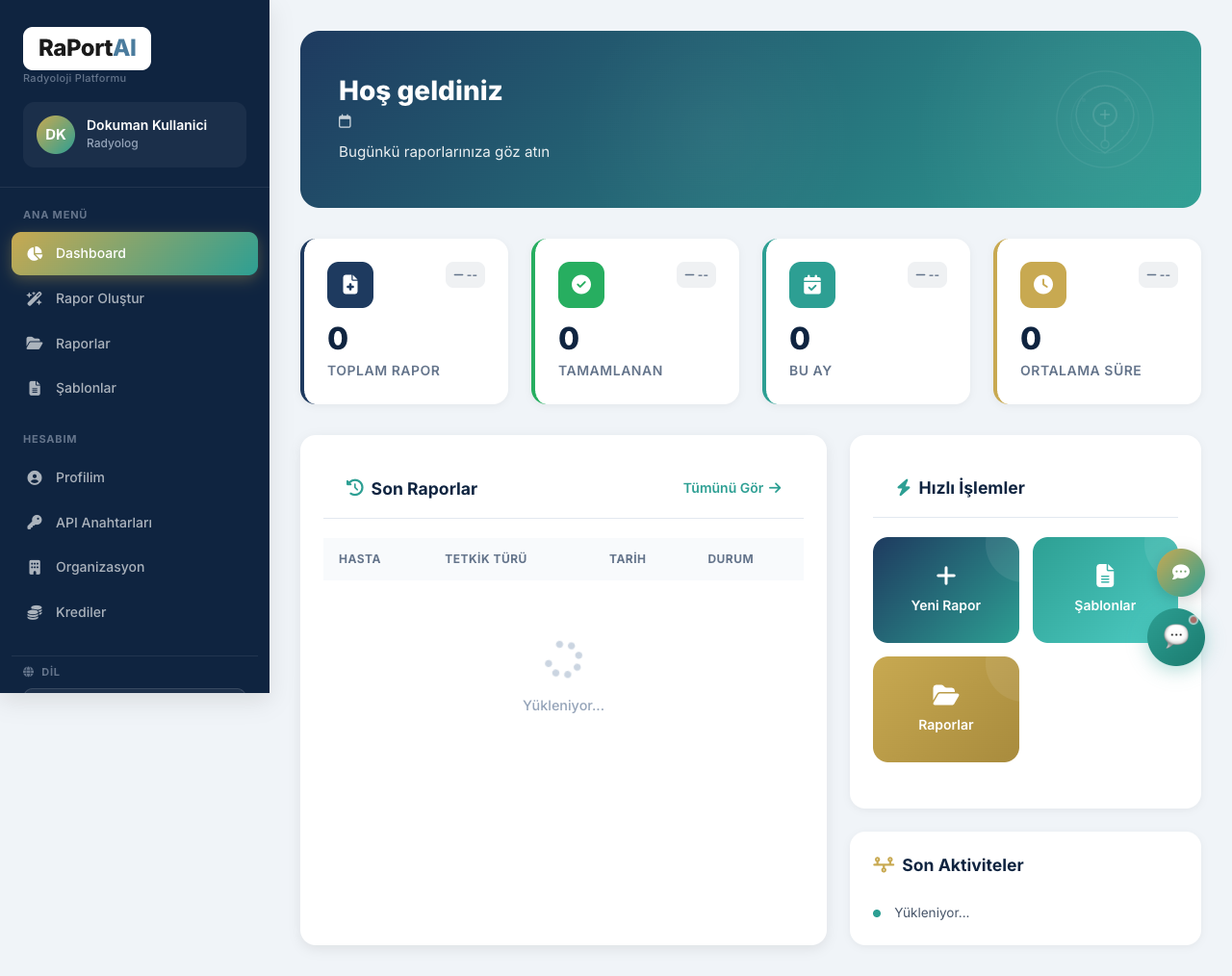
Task: Click the Tümünü Gör link
Action: pyautogui.click(x=731, y=488)
